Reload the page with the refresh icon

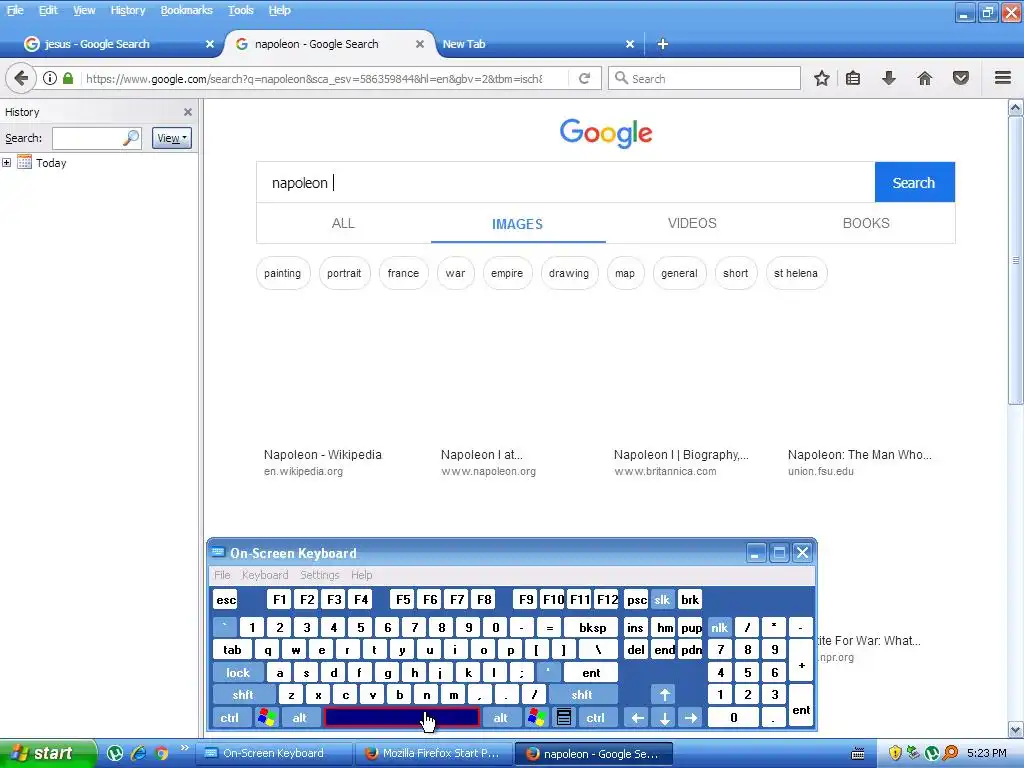point(584,78)
